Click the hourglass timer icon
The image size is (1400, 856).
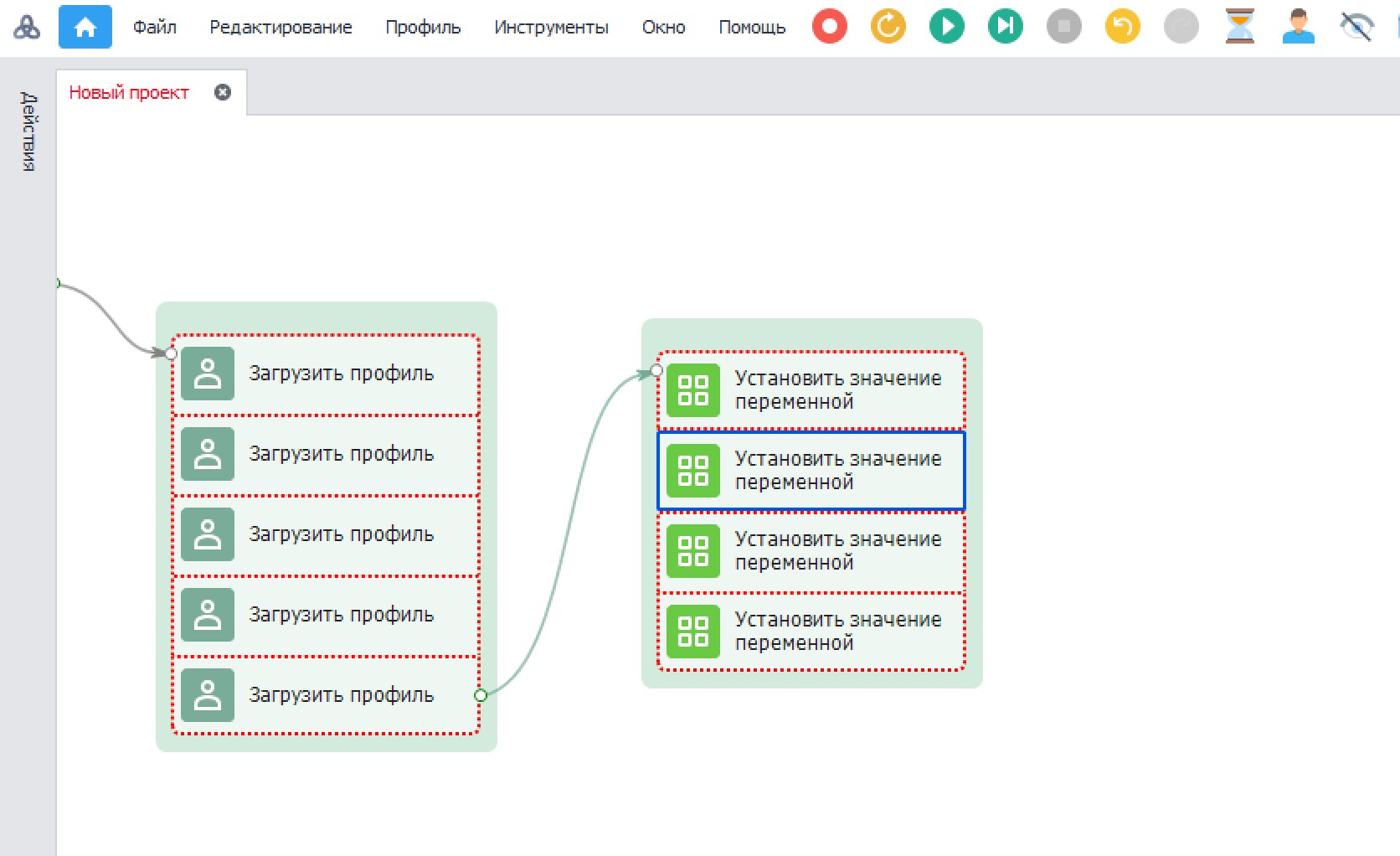click(1239, 27)
